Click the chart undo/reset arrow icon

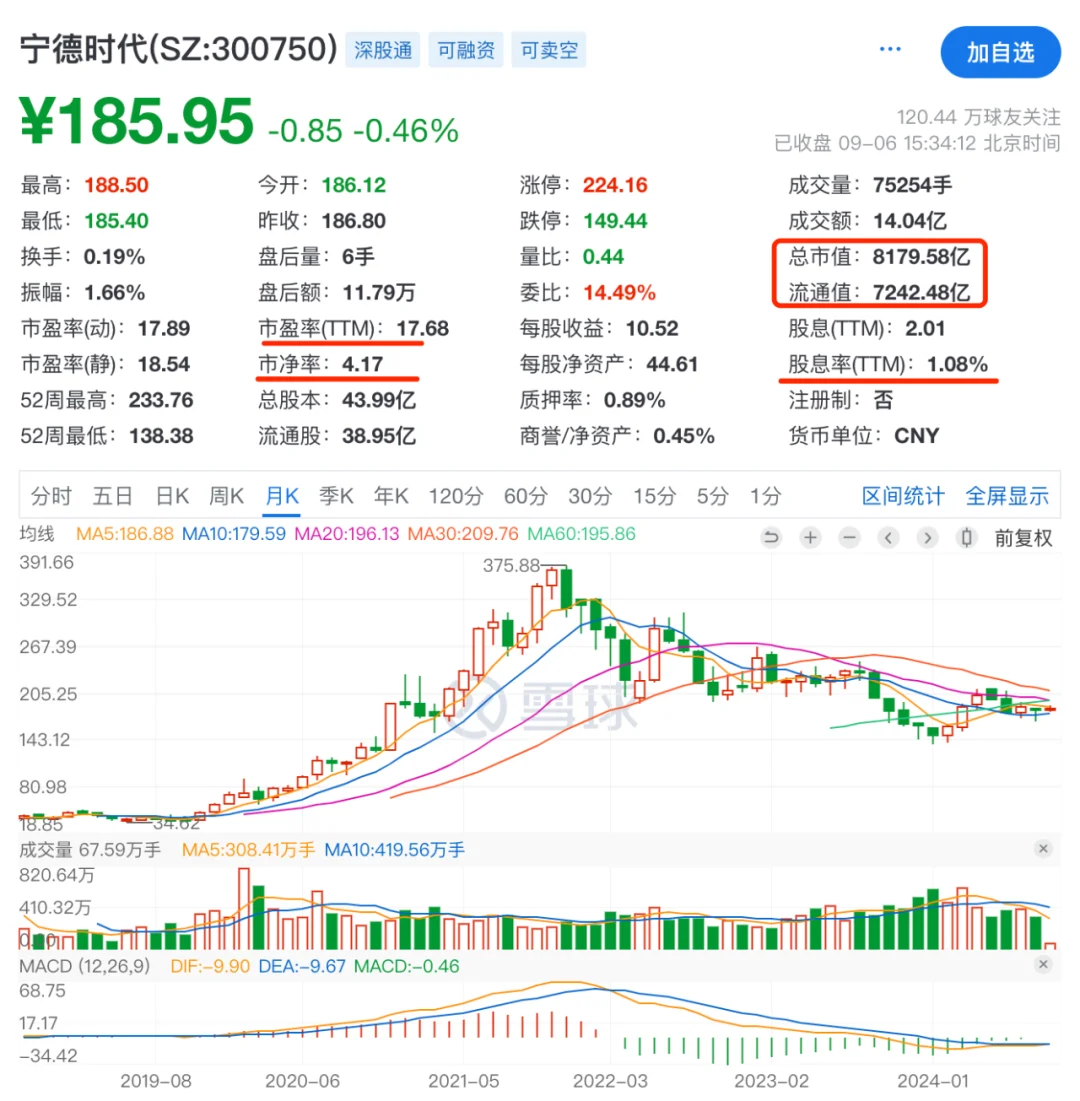click(x=771, y=538)
